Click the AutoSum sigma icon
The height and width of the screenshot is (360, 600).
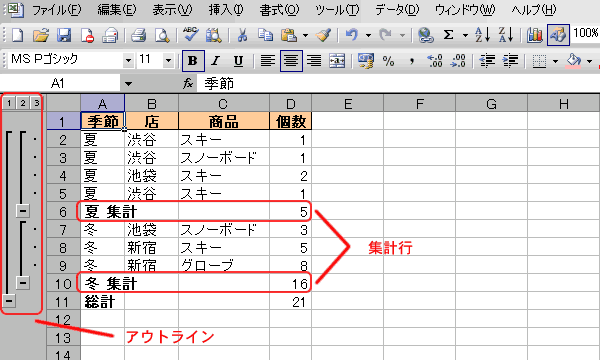[448, 36]
